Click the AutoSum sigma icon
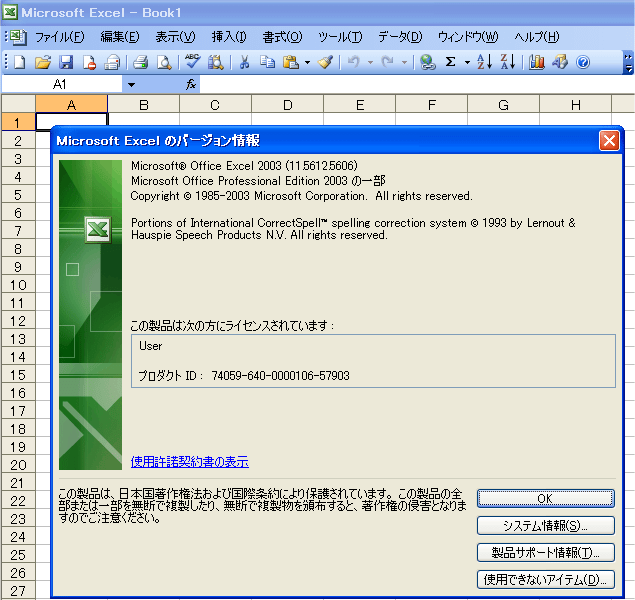The width and height of the screenshot is (635, 600). (x=450, y=62)
